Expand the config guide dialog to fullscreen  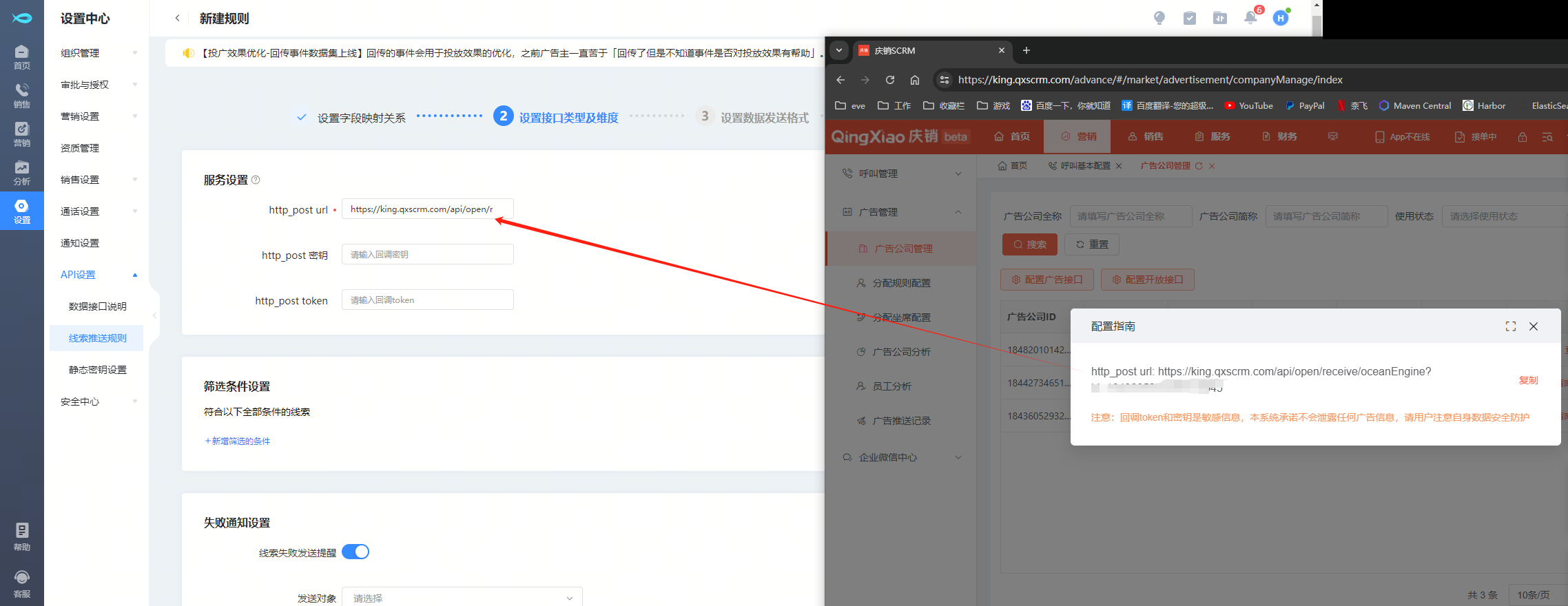coord(1511,326)
